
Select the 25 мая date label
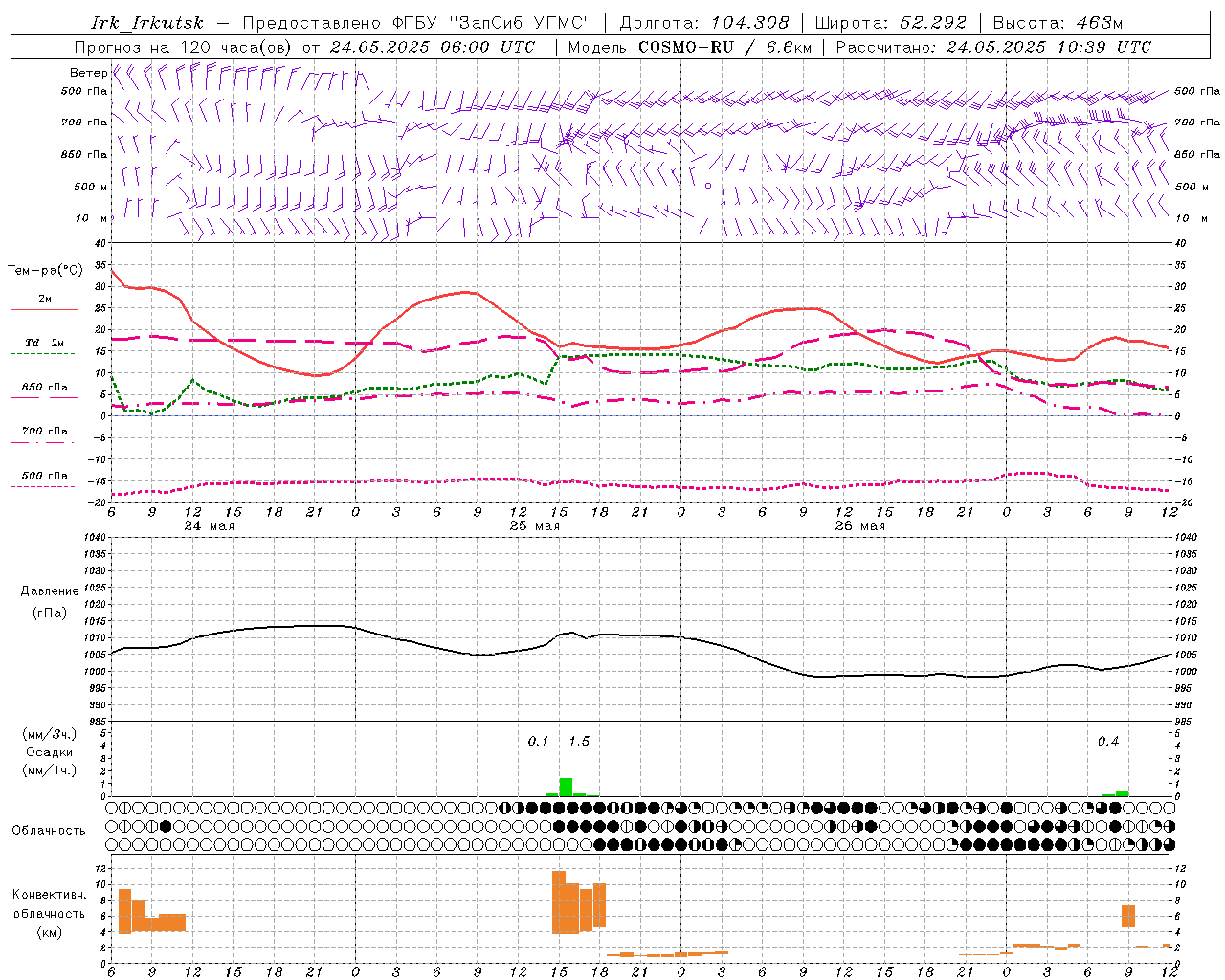coord(534,526)
